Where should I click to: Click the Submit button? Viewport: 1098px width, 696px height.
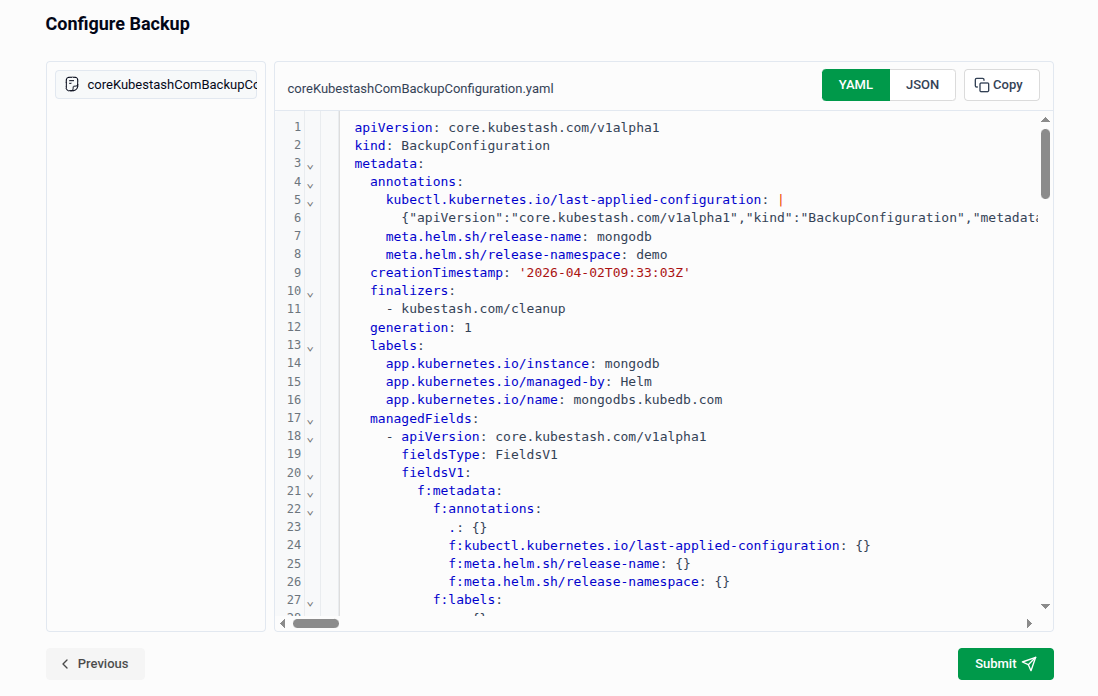pyautogui.click(x=1005, y=663)
